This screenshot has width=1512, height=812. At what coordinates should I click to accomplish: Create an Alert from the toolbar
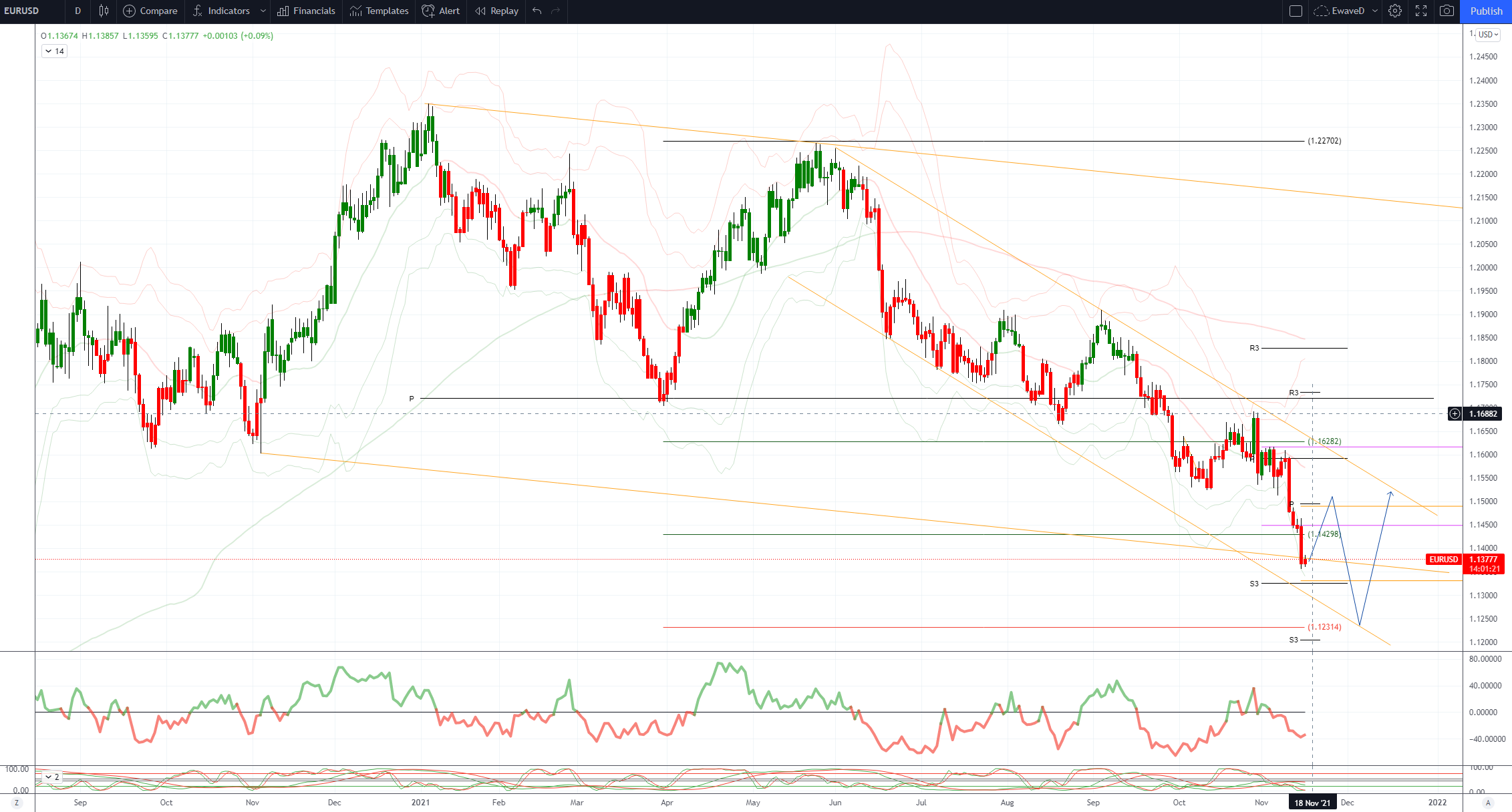click(441, 11)
